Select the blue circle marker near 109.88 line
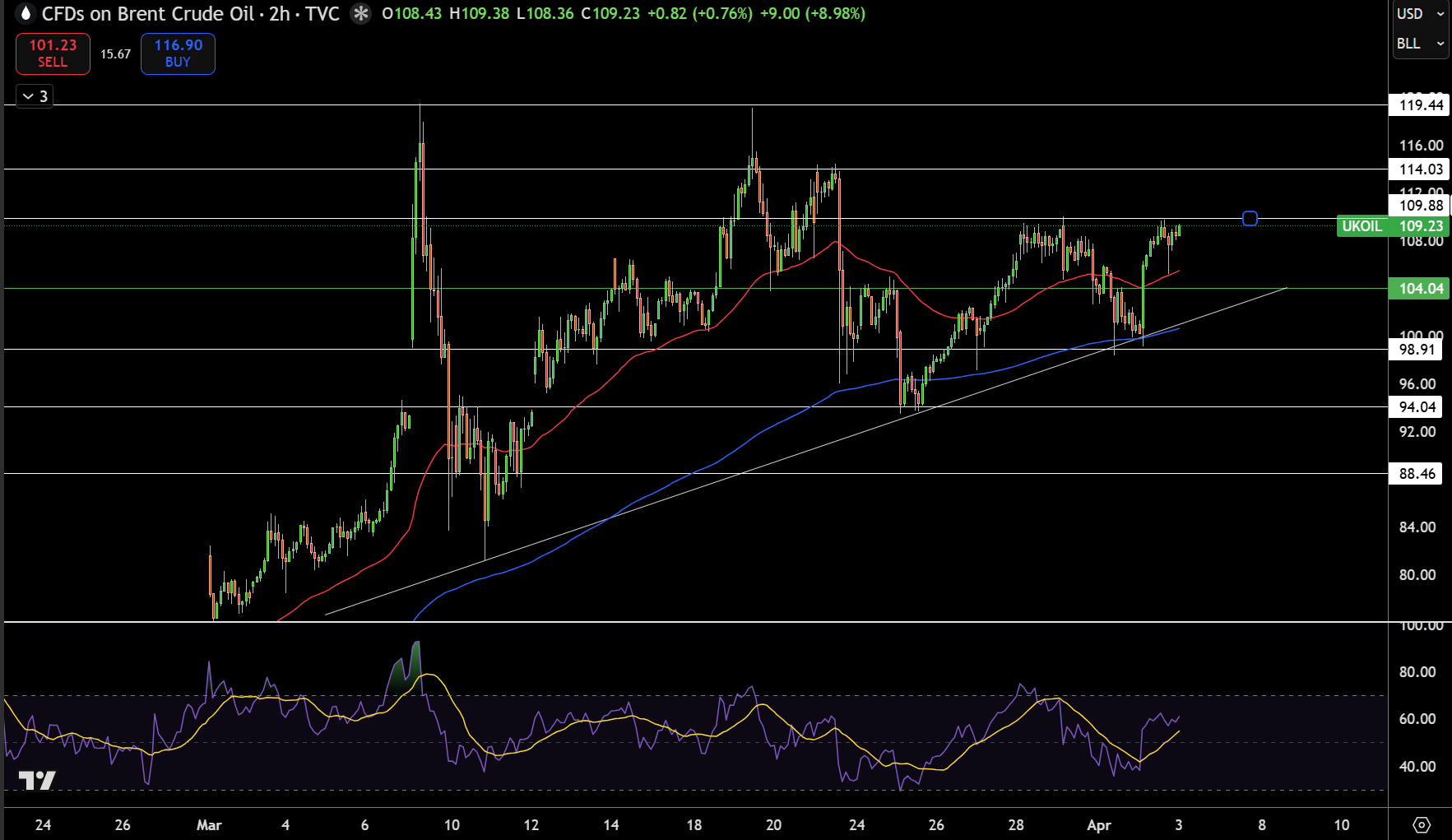This screenshot has height=840, width=1452. [1250, 218]
